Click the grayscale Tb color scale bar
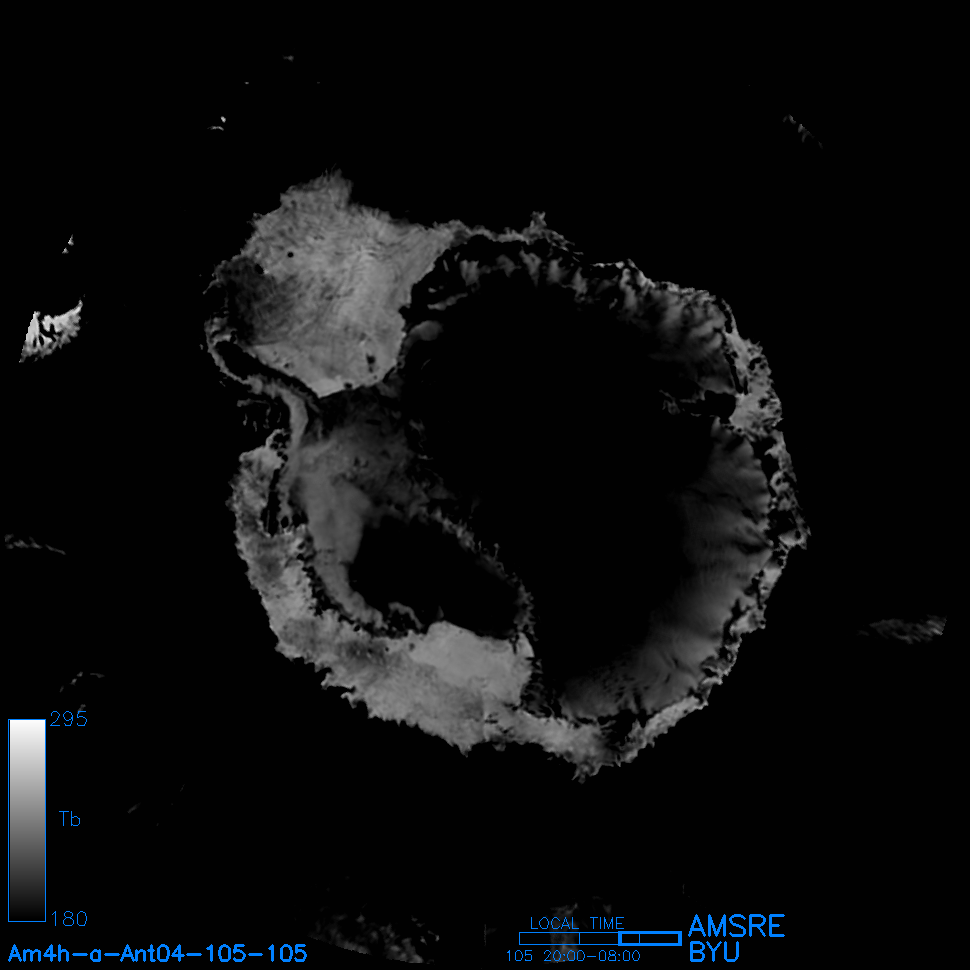Viewport: 970px width, 970px height. [27, 819]
